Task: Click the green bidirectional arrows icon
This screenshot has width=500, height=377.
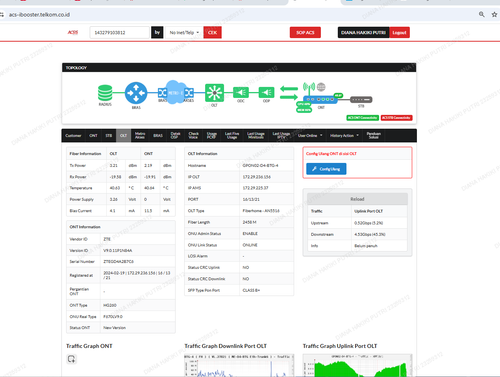Action: pos(289,93)
